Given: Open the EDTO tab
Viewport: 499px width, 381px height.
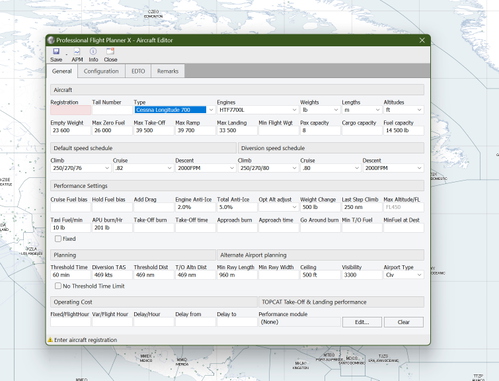Looking at the screenshot, I should click(x=138, y=71).
